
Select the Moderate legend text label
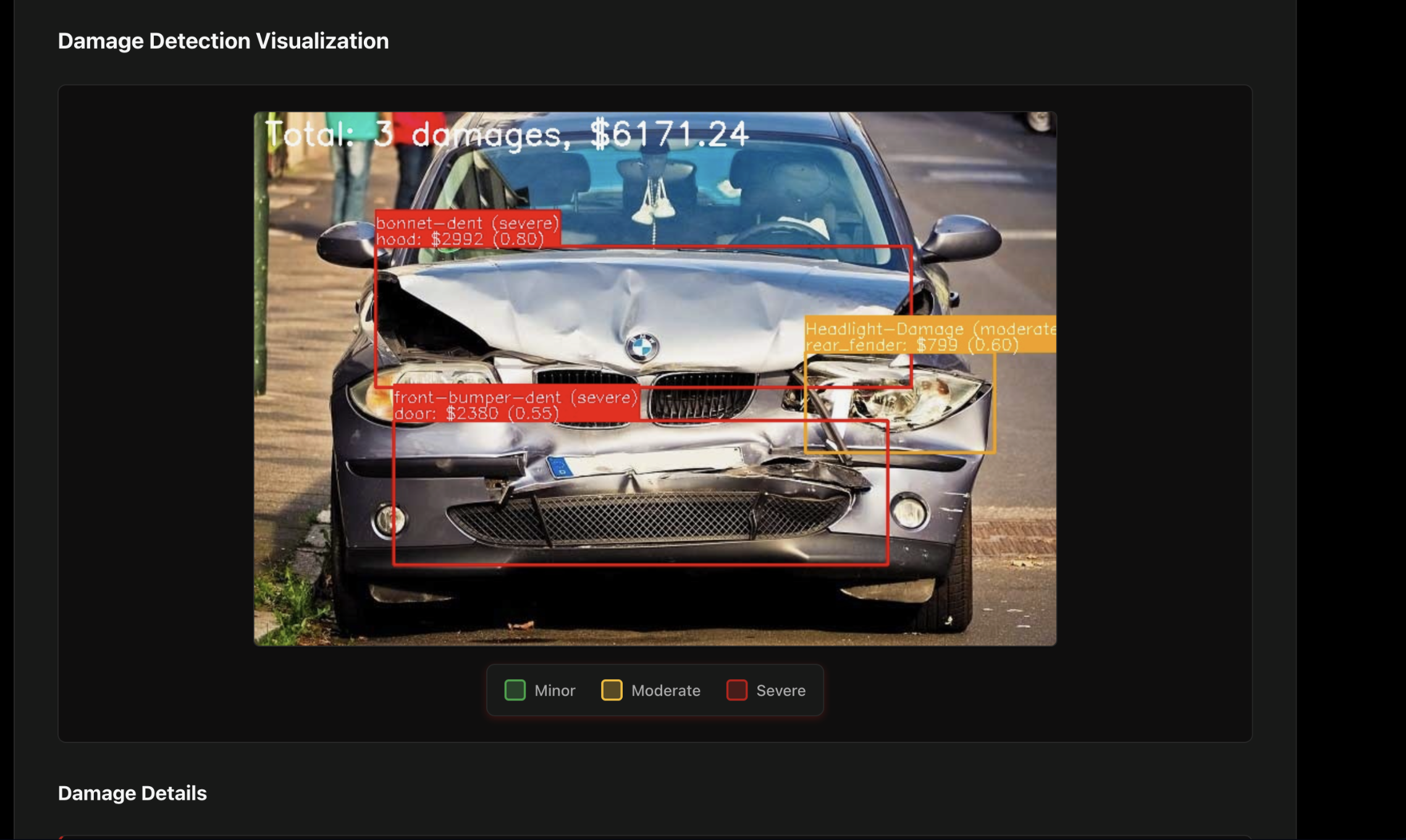665,691
